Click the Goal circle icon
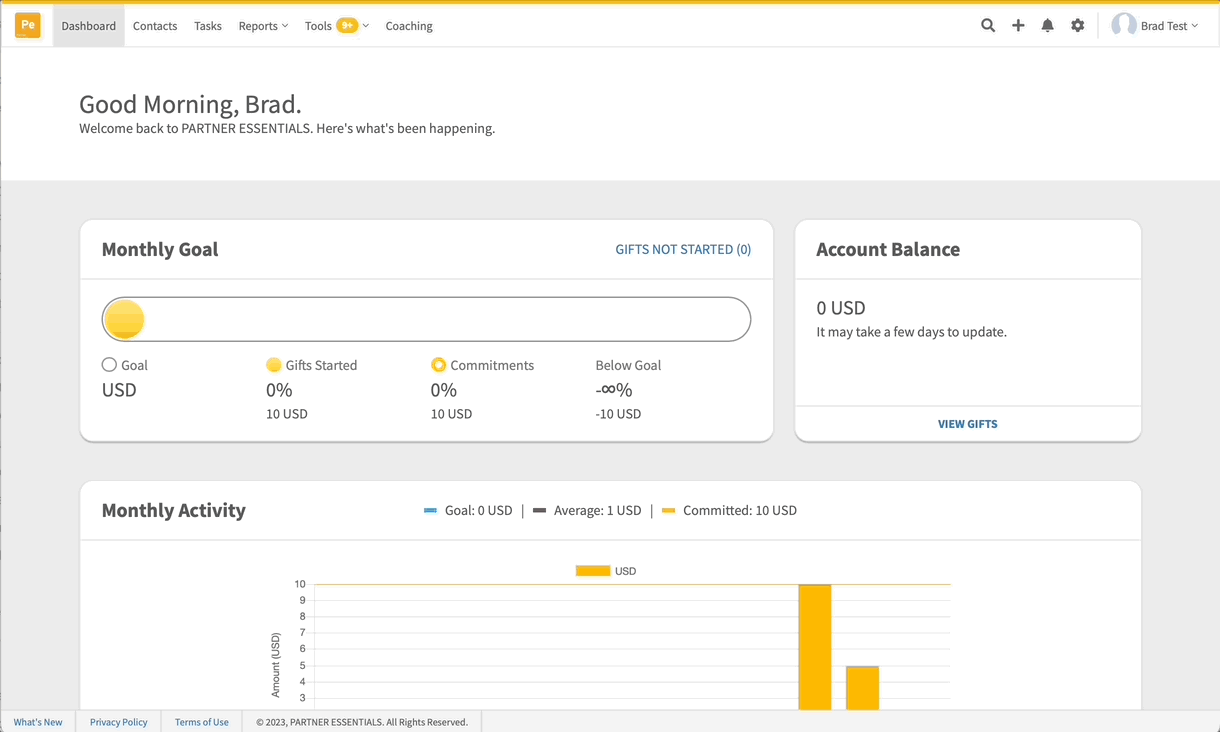This screenshot has width=1220, height=732. pos(109,365)
